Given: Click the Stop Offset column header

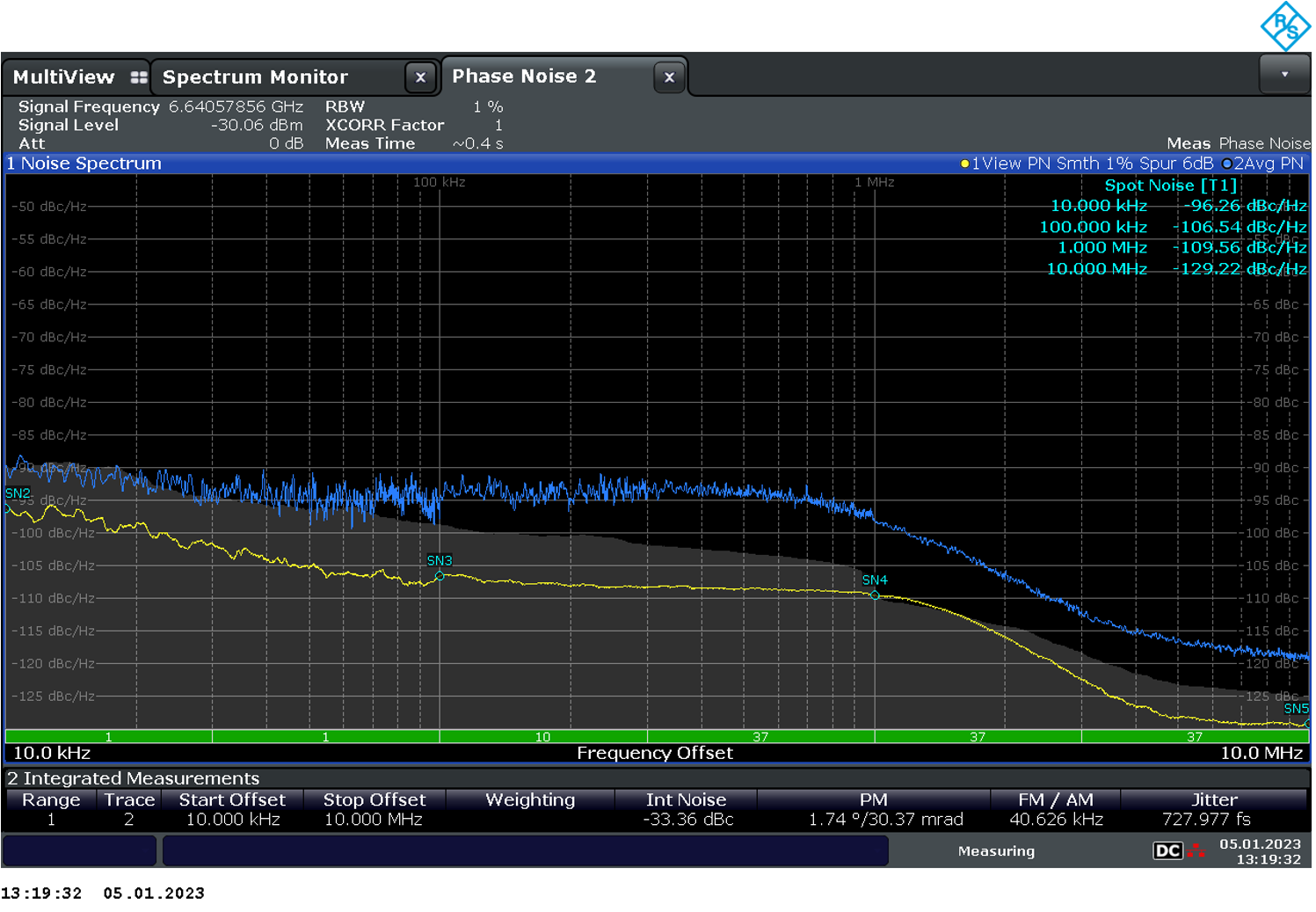Looking at the screenshot, I should [x=374, y=799].
